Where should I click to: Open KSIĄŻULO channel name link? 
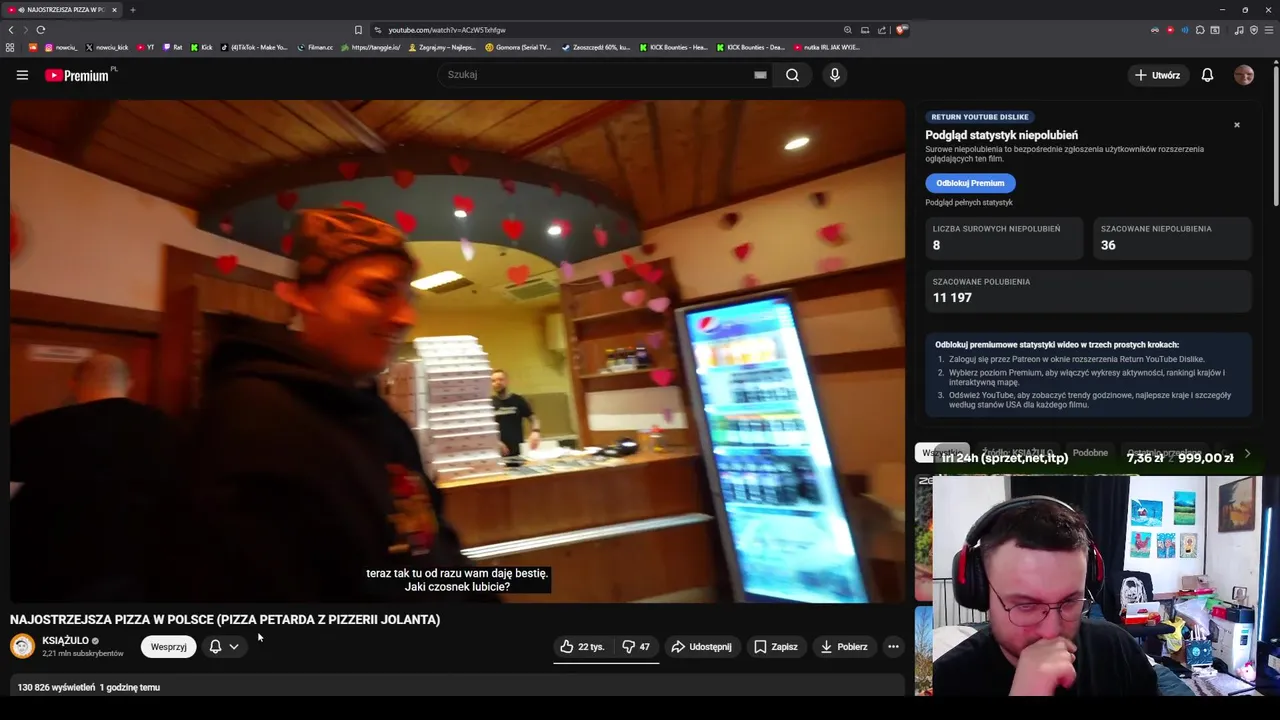pos(66,641)
